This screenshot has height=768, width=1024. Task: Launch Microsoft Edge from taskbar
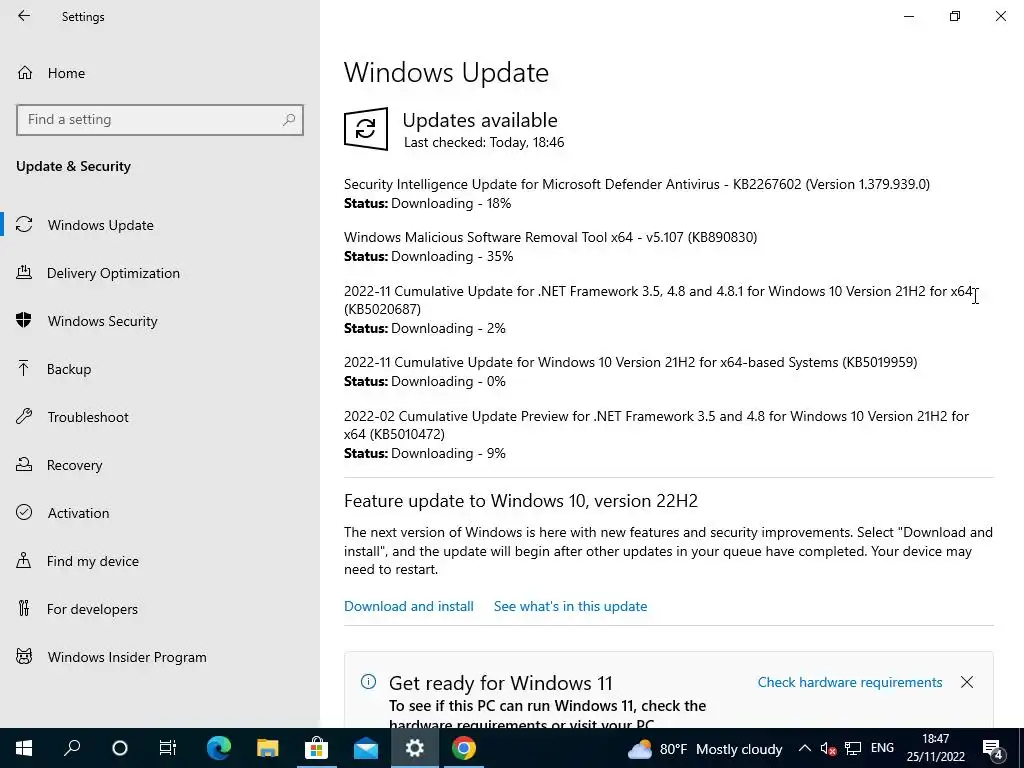(219, 748)
